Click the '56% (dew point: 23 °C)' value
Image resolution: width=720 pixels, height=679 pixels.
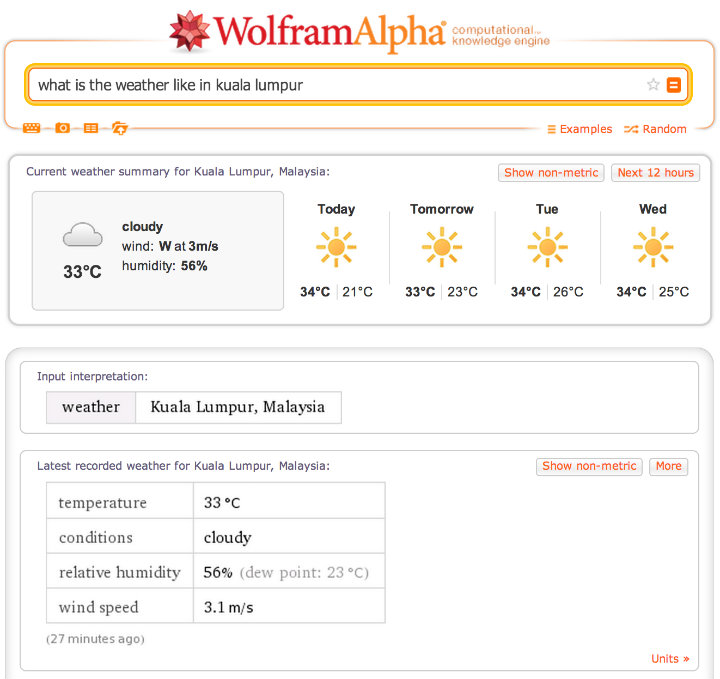click(x=286, y=572)
